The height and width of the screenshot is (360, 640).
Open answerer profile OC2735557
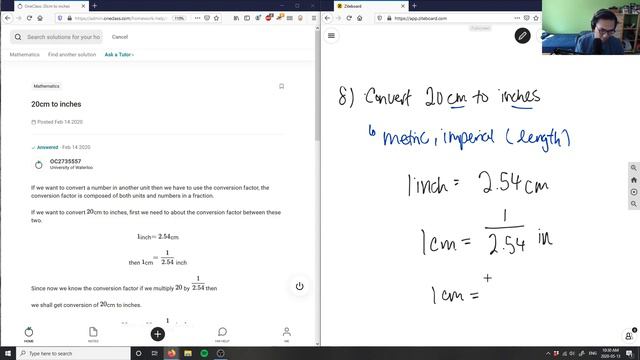pos(65,161)
